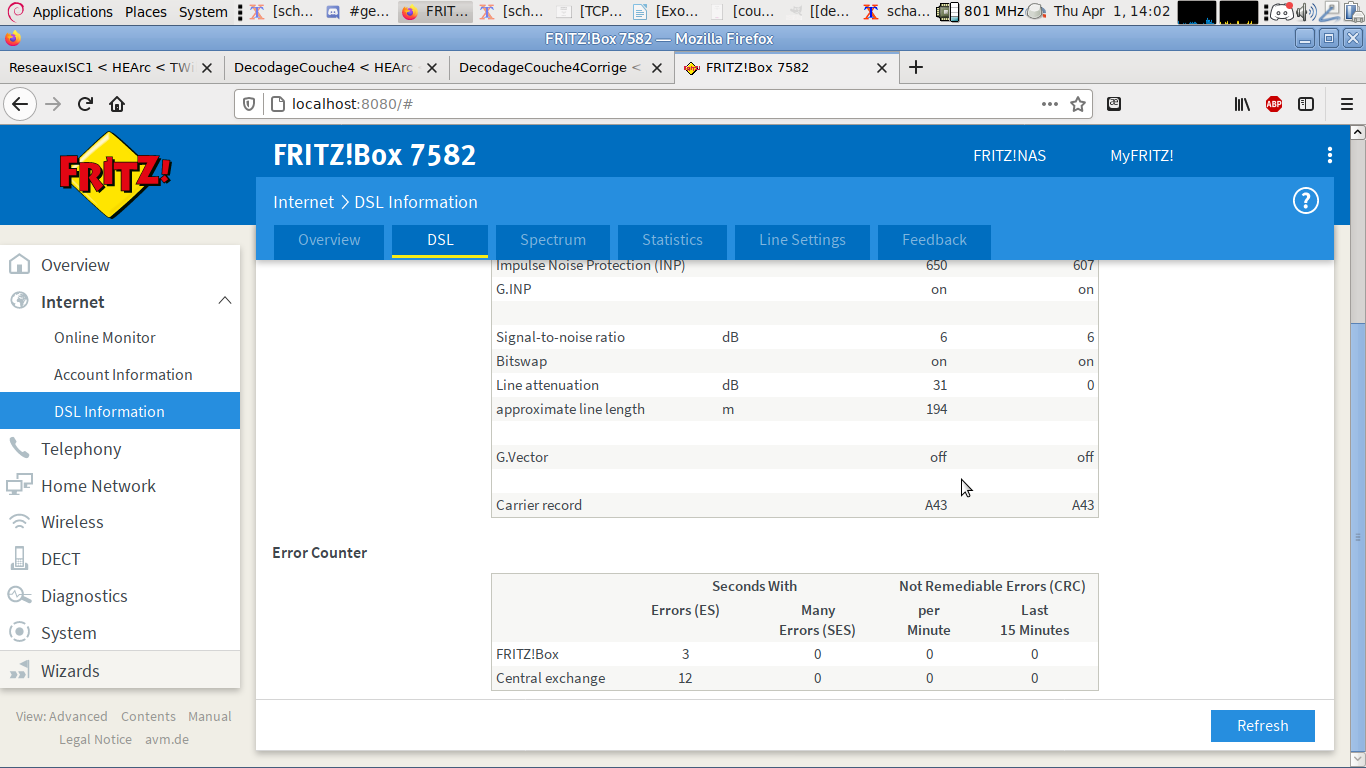Screen dimensions: 1366x768
Task: Click Carrier record value A43 first column
Action: click(935, 505)
